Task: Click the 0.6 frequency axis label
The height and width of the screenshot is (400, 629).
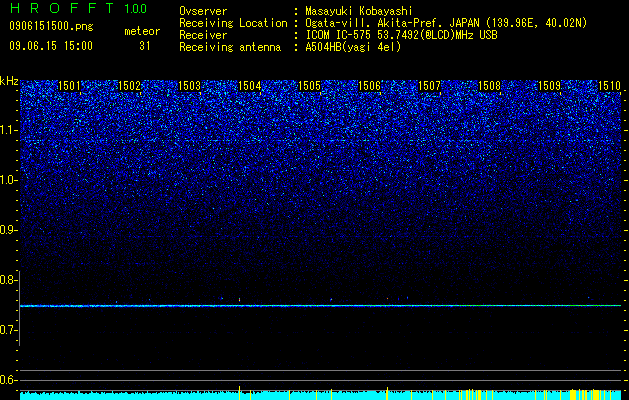Action: [9, 380]
